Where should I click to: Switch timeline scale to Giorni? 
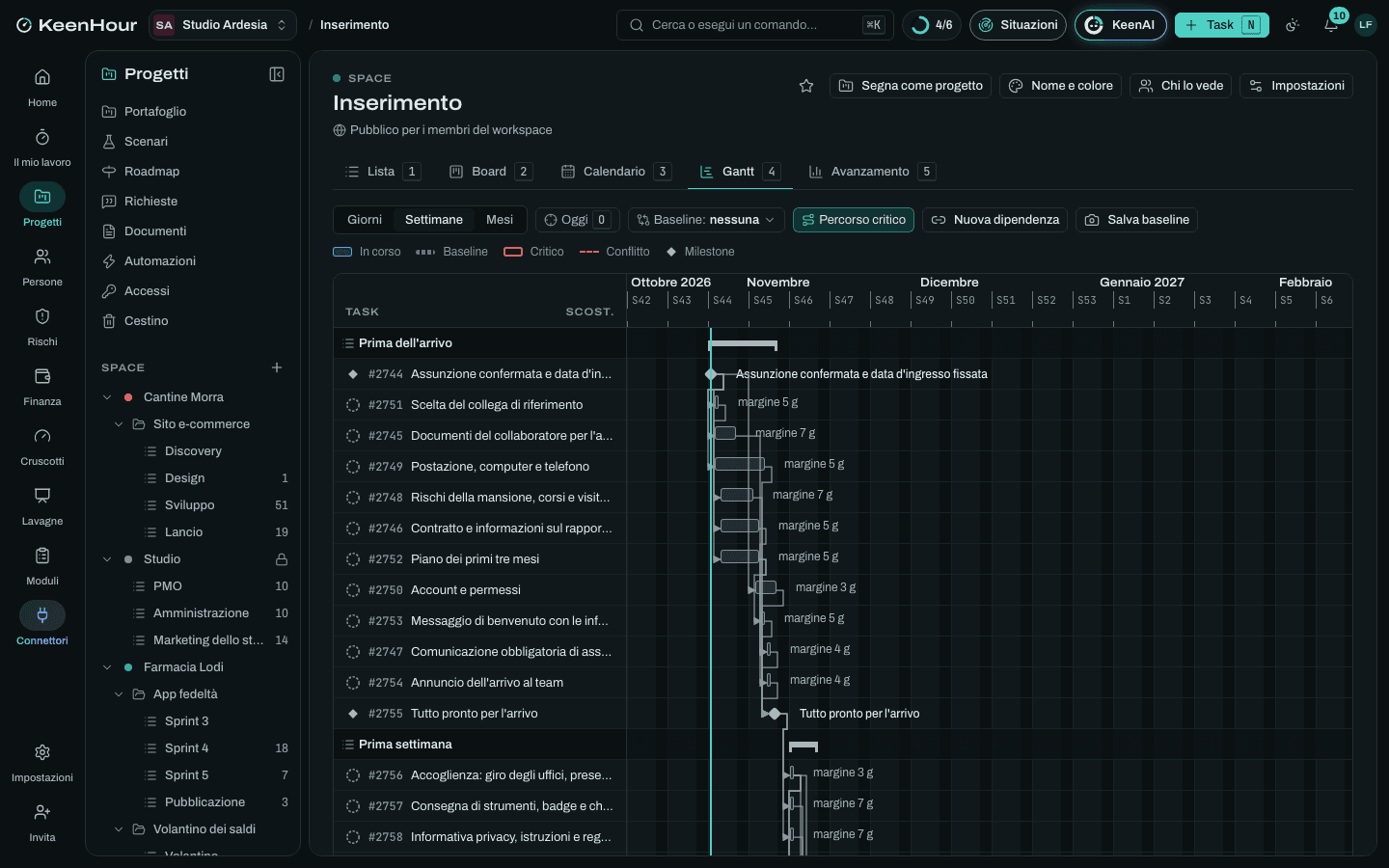tap(365, 220)
